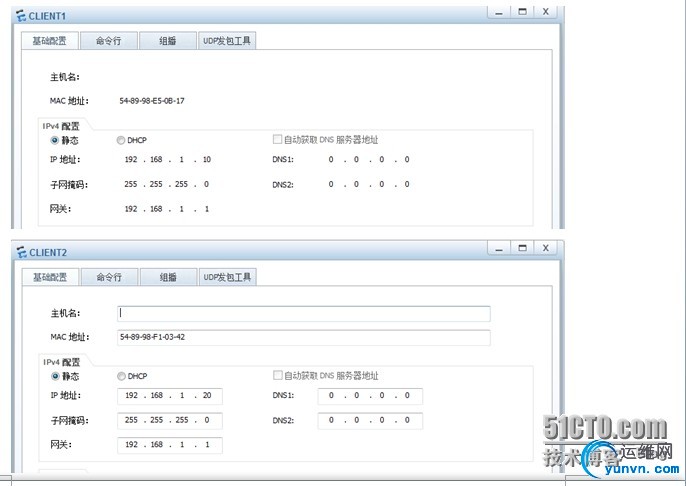Open 组播 tab in CLIENT2 window
The height and width of the screenshot is (486, 686).
[x=168, y=277]
